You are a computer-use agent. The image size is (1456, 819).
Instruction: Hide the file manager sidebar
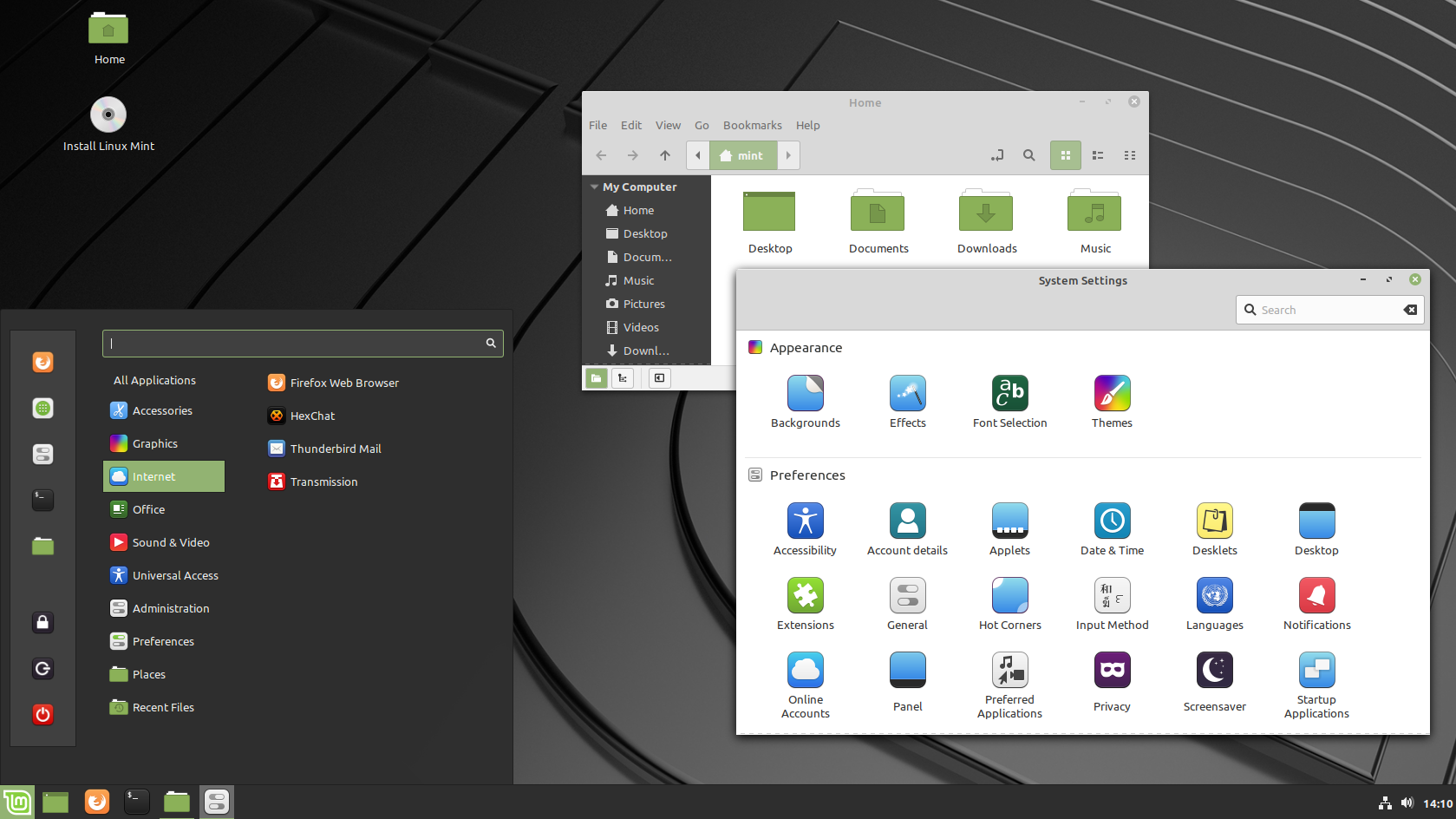point(660,378)
